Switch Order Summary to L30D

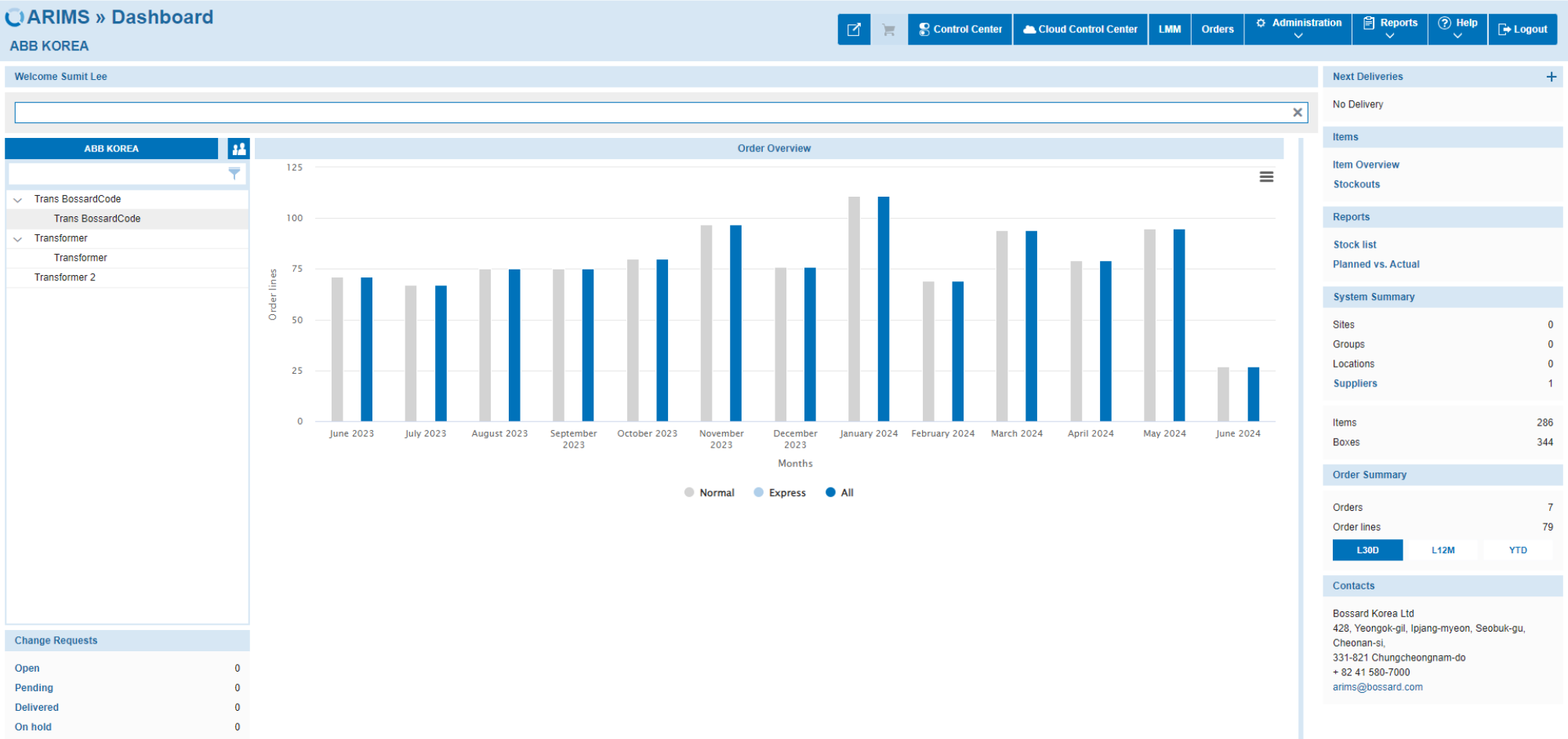tap(1367, 550)
